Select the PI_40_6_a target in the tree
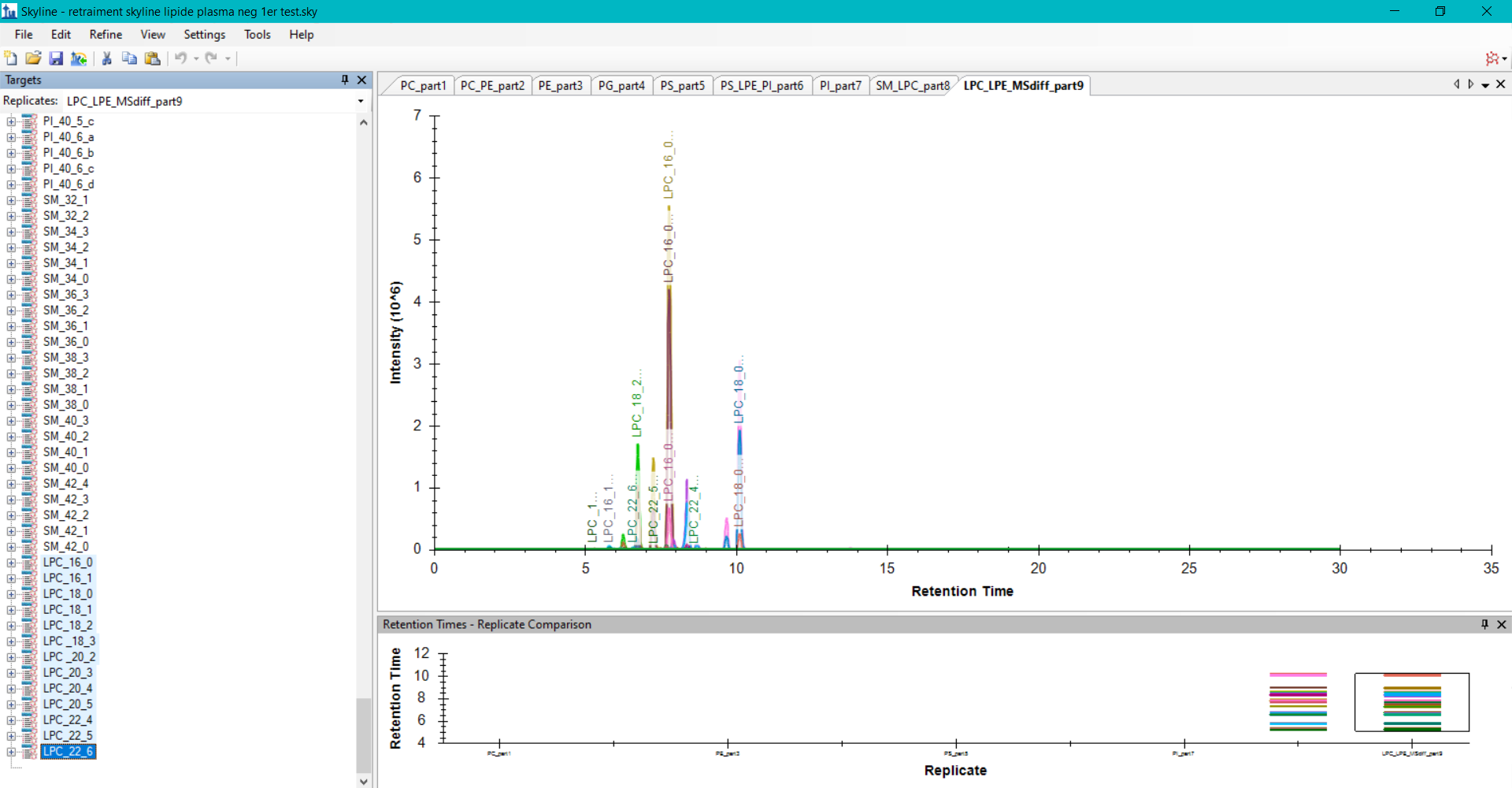 (69, 137)
